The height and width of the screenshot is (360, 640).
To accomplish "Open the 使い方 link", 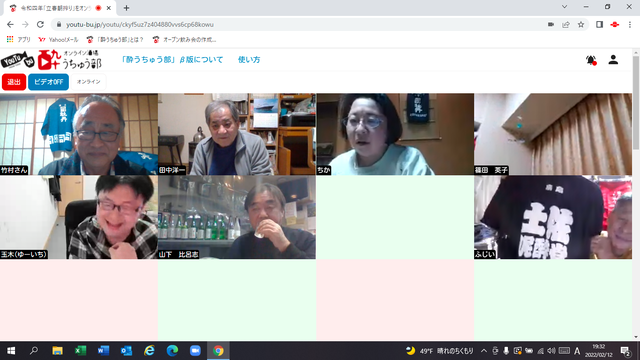I will tap(249, 60).
